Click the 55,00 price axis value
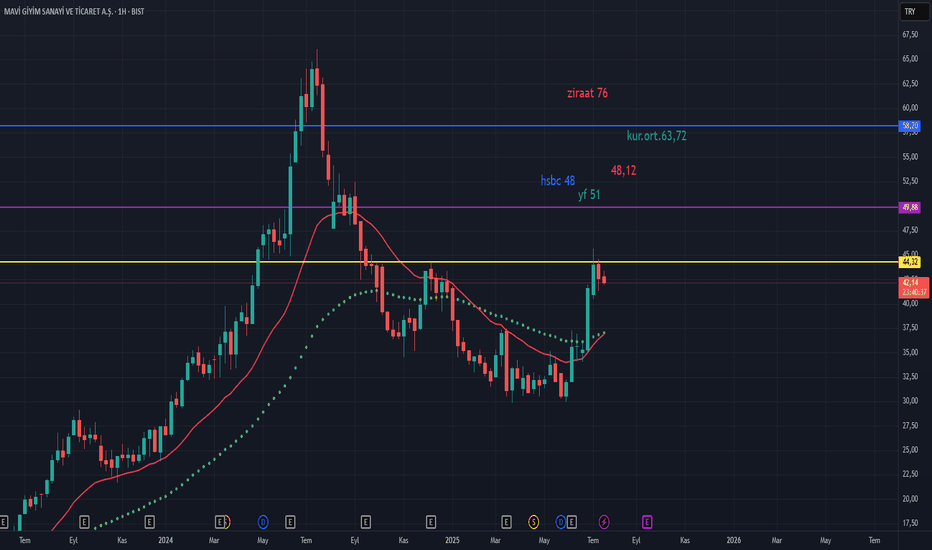 (x=910, y=157)
